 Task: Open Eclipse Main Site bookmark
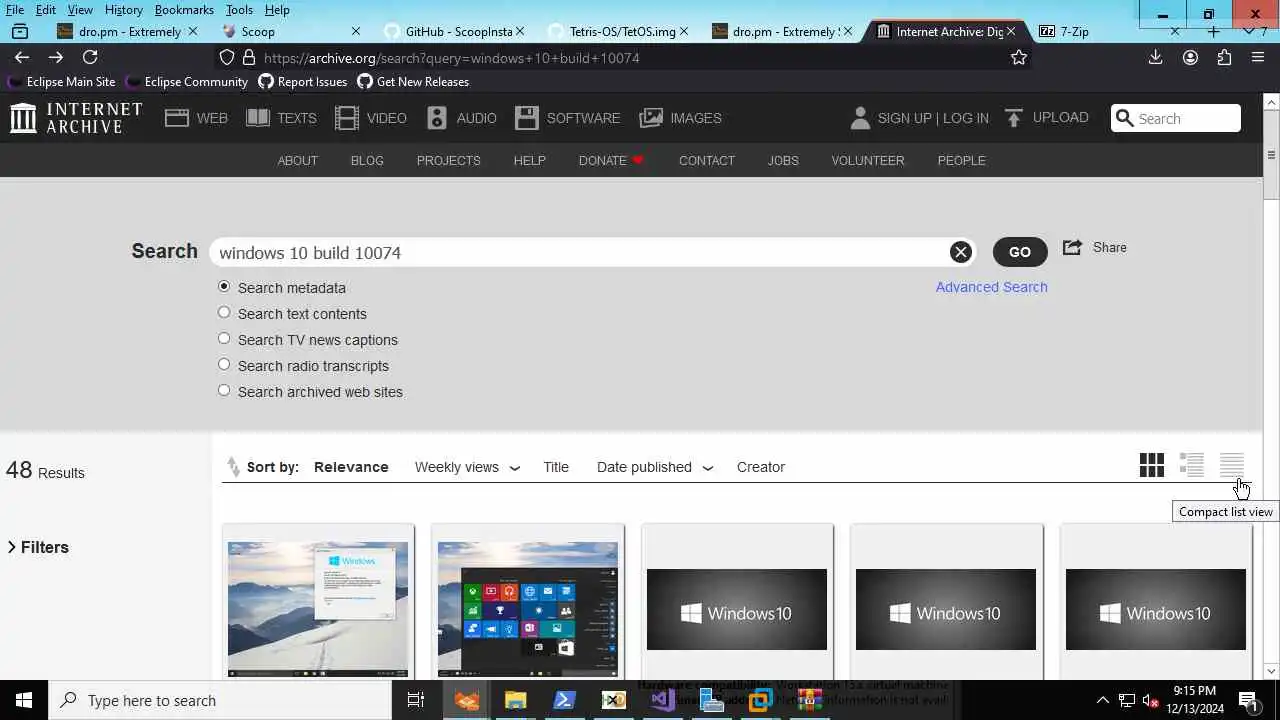61,82
